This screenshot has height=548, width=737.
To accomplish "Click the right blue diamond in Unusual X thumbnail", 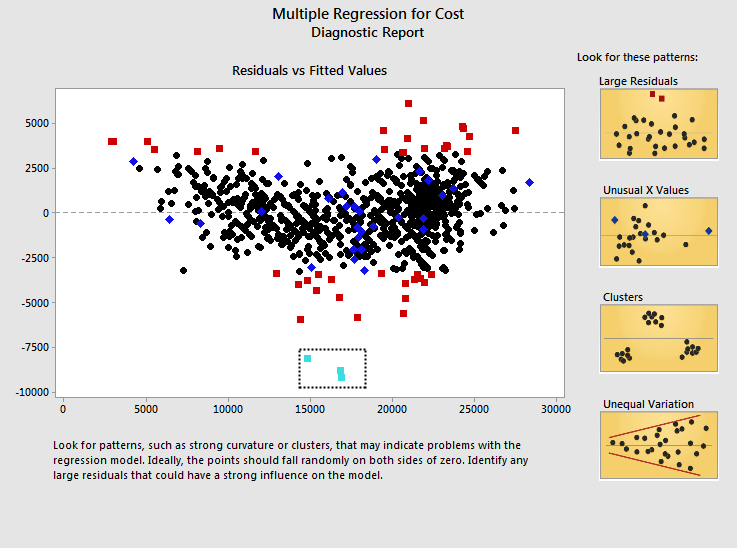I will pyautogui.click(x=709, y=231).
